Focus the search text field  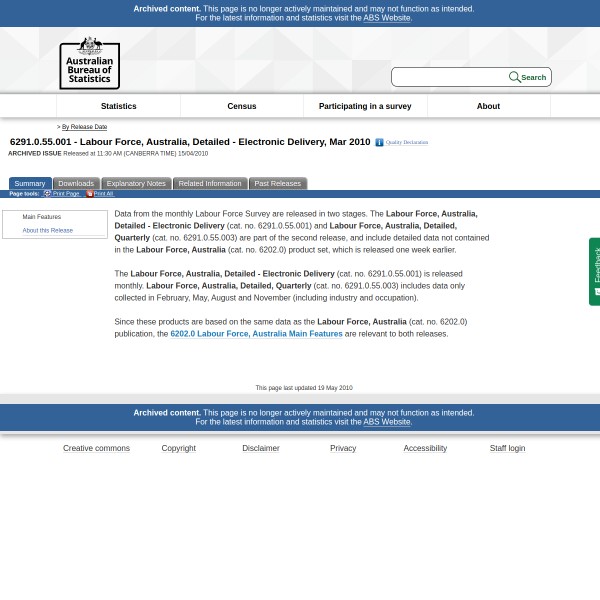click(x=449, y=77)
